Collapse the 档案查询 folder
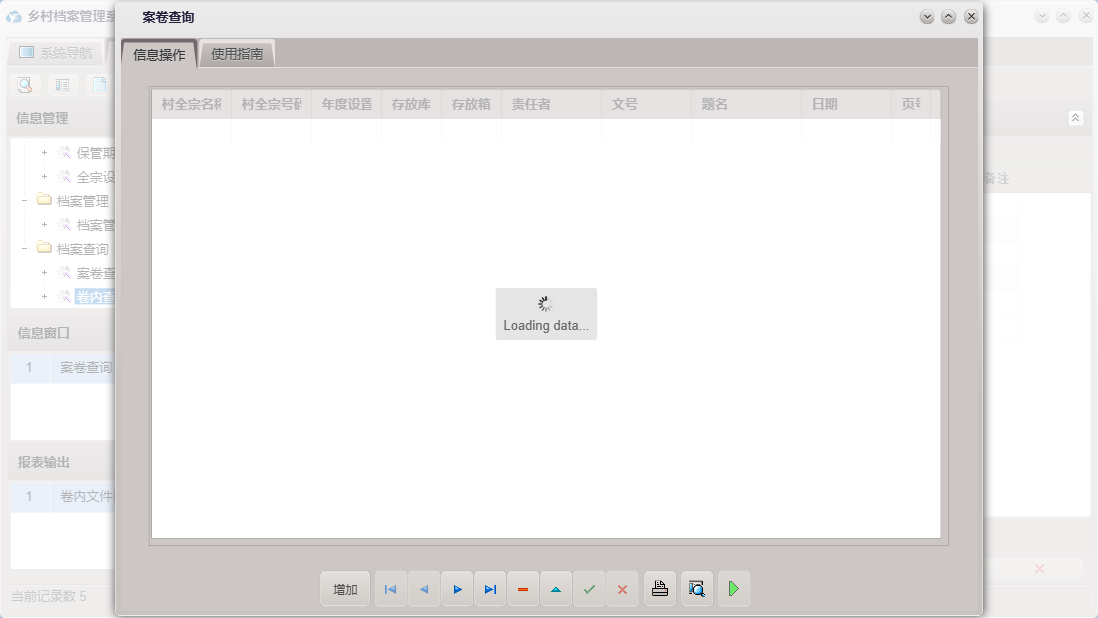Viewport: 1098px width, 618px height. (x=25, y=248)
